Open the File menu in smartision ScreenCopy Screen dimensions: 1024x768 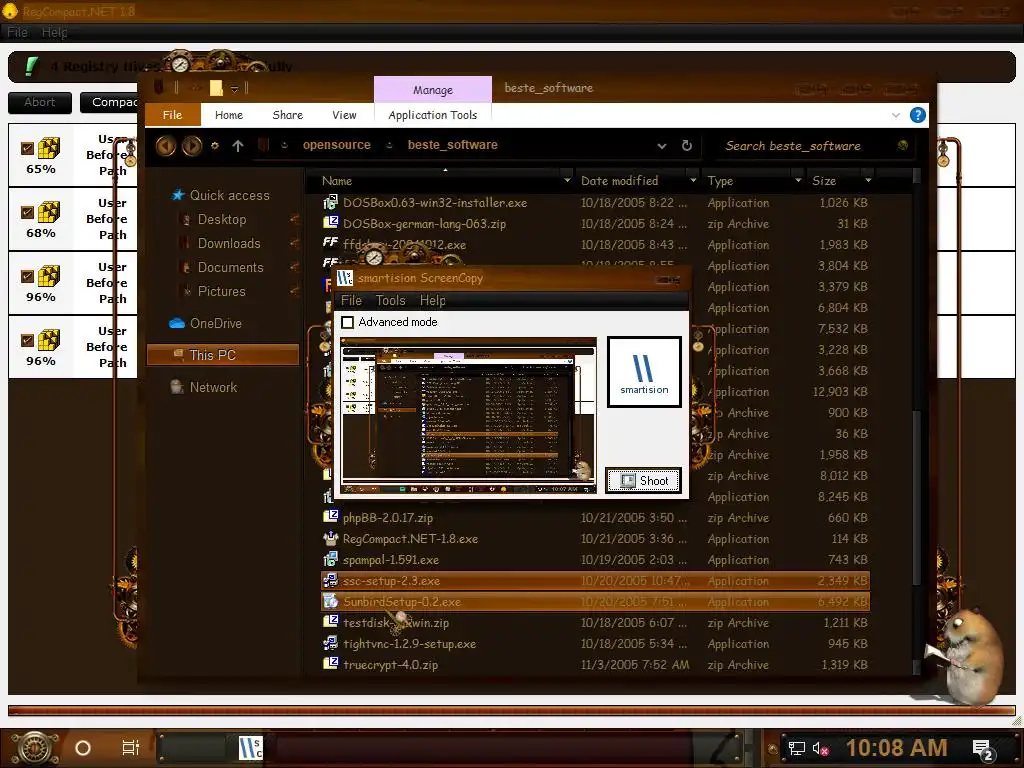pos(351,300)
